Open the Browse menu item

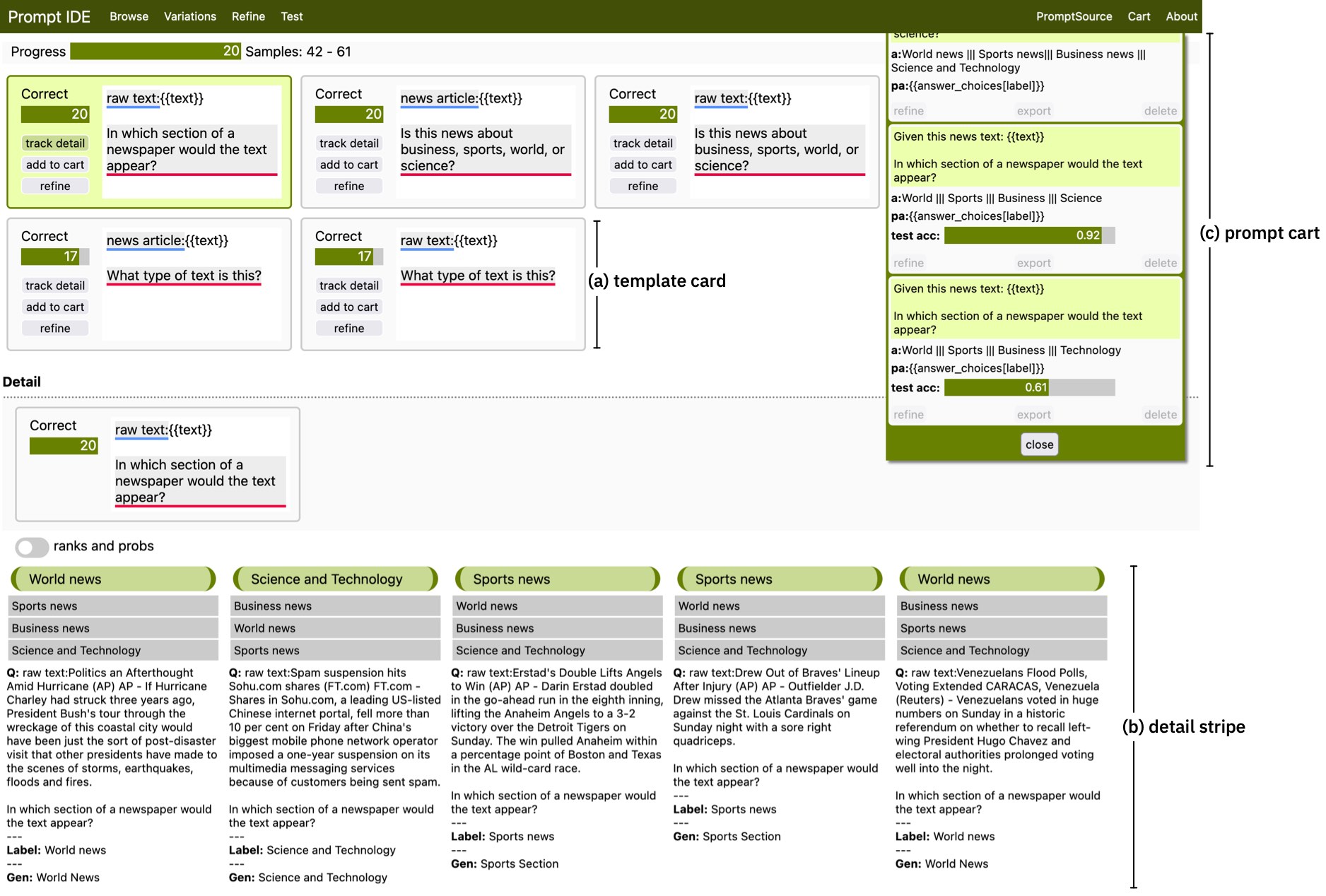tap(129, 16)
